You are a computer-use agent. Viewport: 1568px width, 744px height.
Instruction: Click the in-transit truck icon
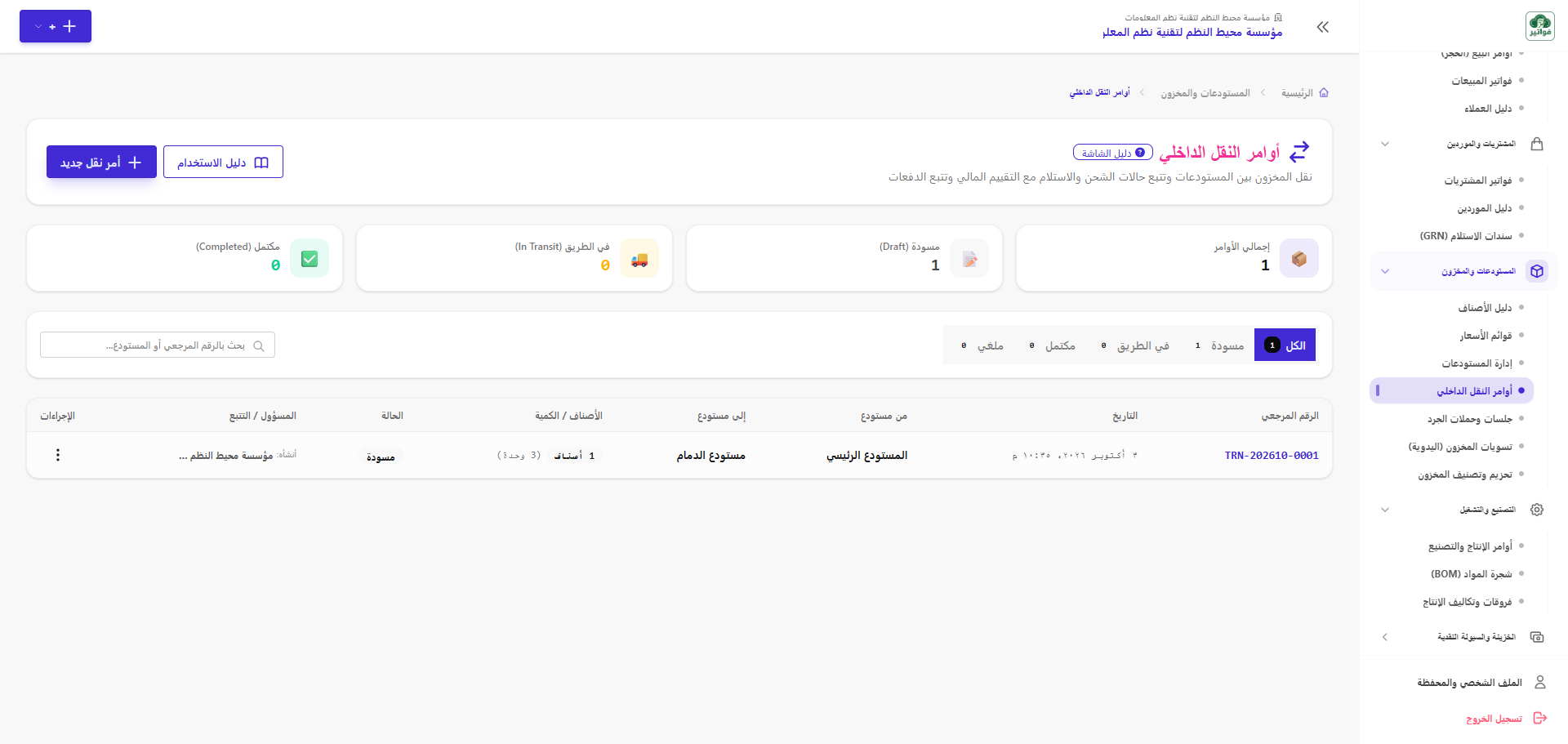639,259
